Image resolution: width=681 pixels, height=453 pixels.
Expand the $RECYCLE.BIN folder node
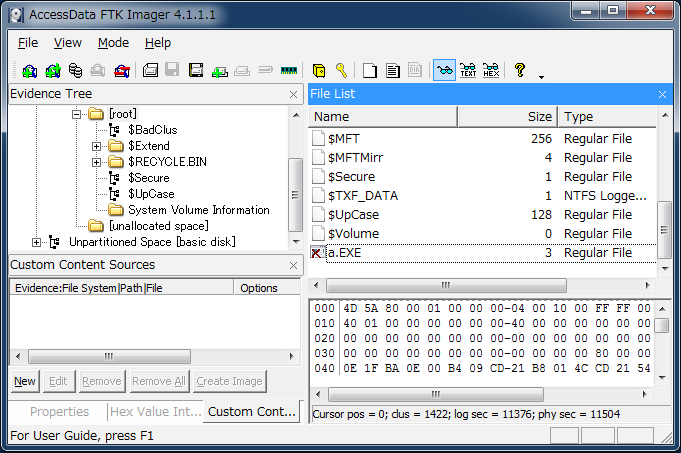(96, 162)
